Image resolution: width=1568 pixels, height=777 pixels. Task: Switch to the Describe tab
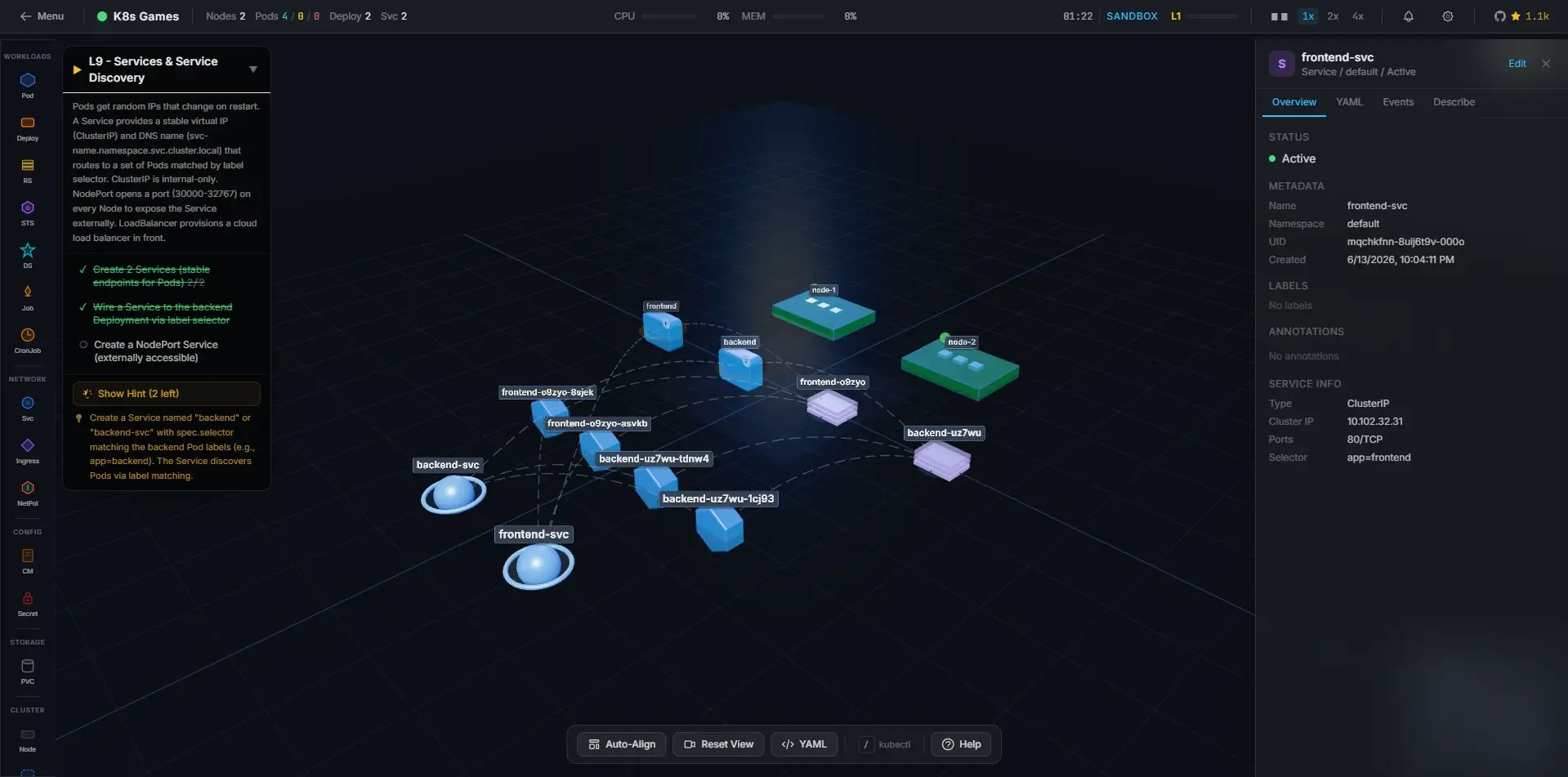[x=1454, y=102]
